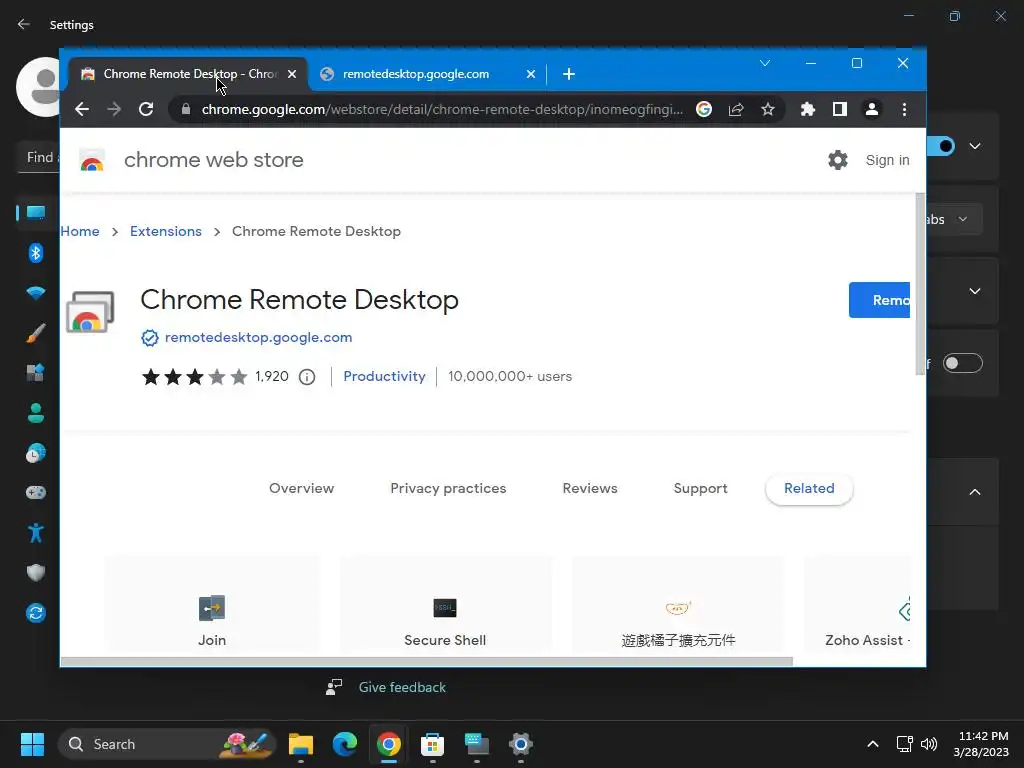Close the Chrome Remote Desktop tab
The height and width of the screenshot is (768, 1024).
click(x=292, y=74)
